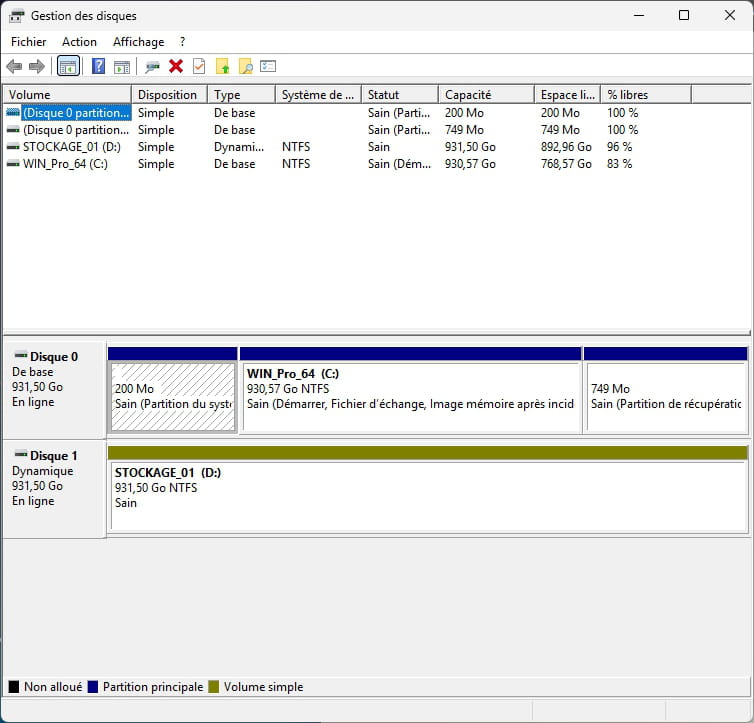Screen dimensions: 754x723
Task: Select the WIN_Pro_64 (C:) partition graphic
Action: tap(410, 396)
